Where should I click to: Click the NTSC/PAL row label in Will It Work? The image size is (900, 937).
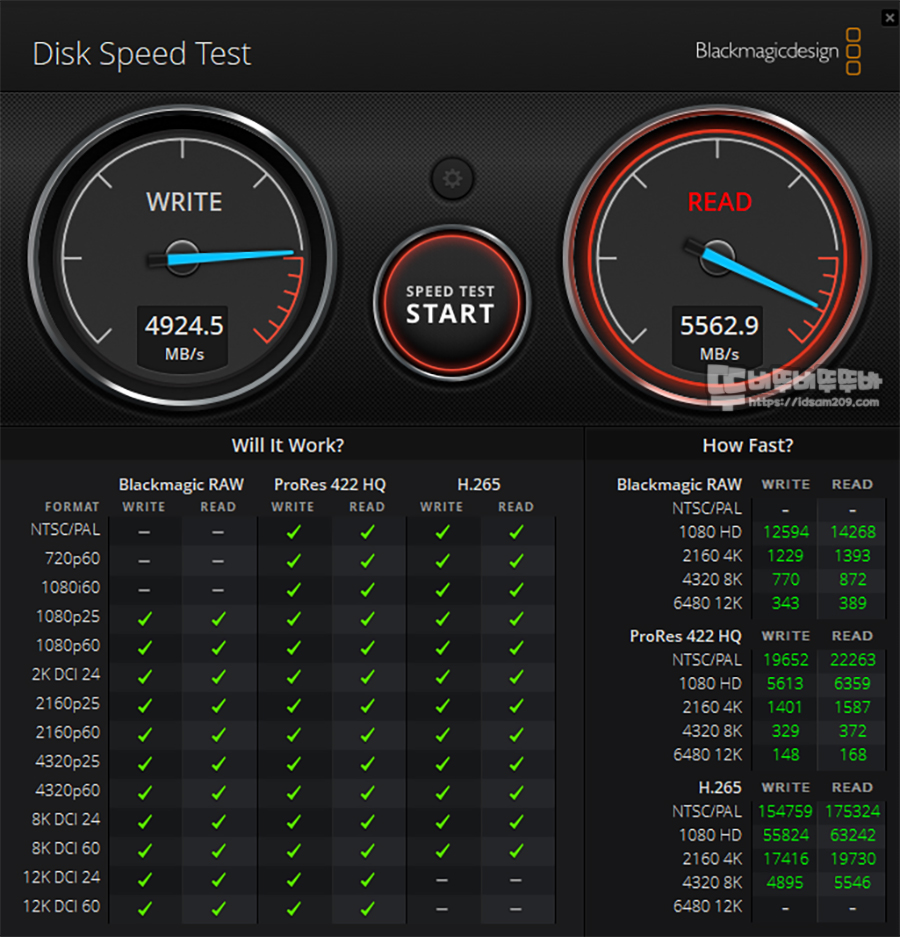[x=65, y=529]
